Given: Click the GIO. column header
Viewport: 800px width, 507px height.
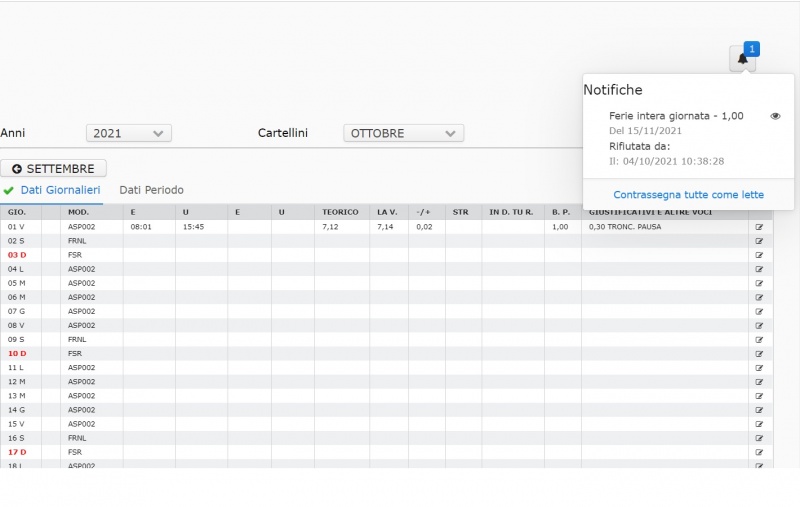Looking at the screenshot, I should click(x=17, y=212).
